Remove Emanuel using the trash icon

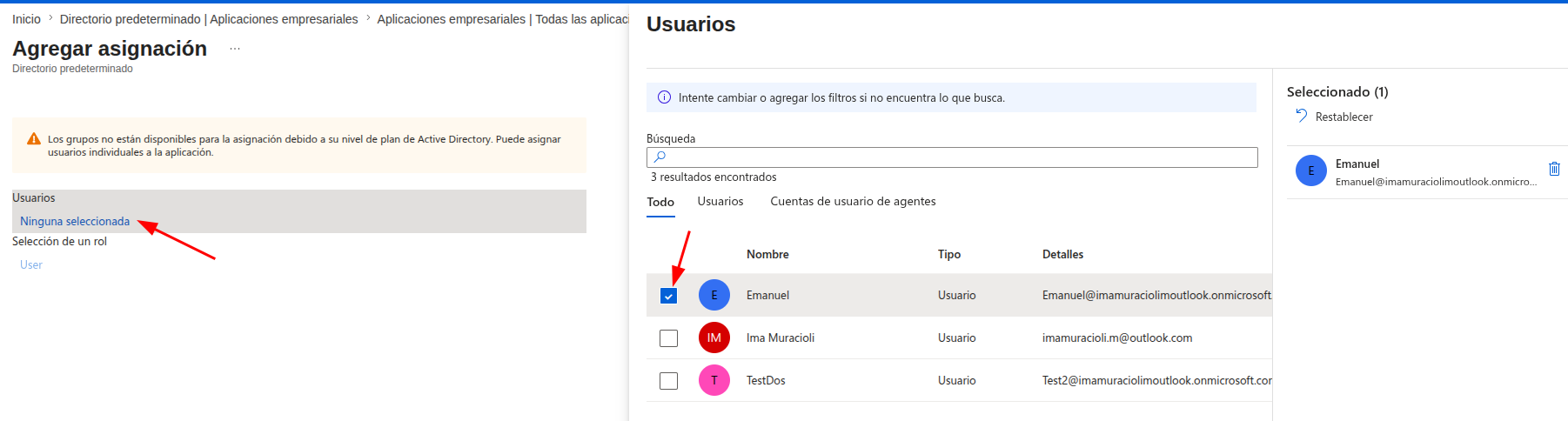pos(1554,169)
